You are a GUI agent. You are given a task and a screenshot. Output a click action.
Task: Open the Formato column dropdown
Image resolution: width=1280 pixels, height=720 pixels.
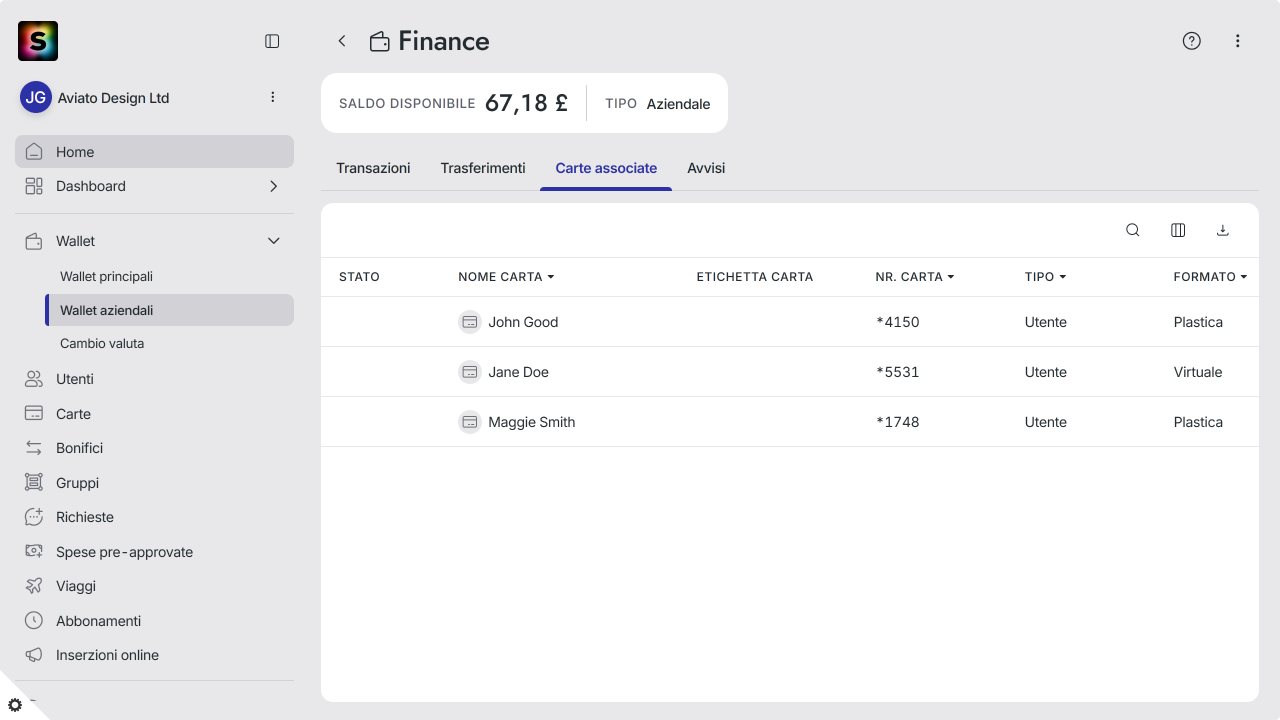(x=1211, y=277)
